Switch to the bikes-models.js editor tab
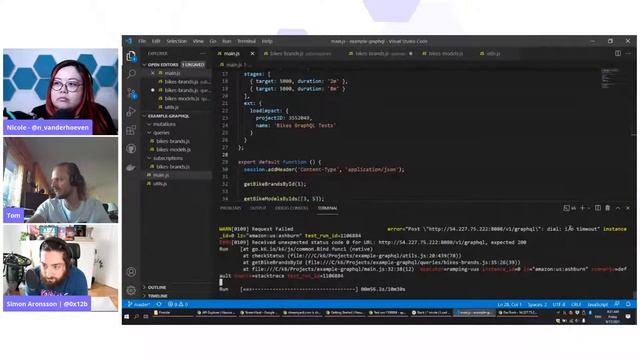The height and width of the screenshot is (360, 640). 445,53
